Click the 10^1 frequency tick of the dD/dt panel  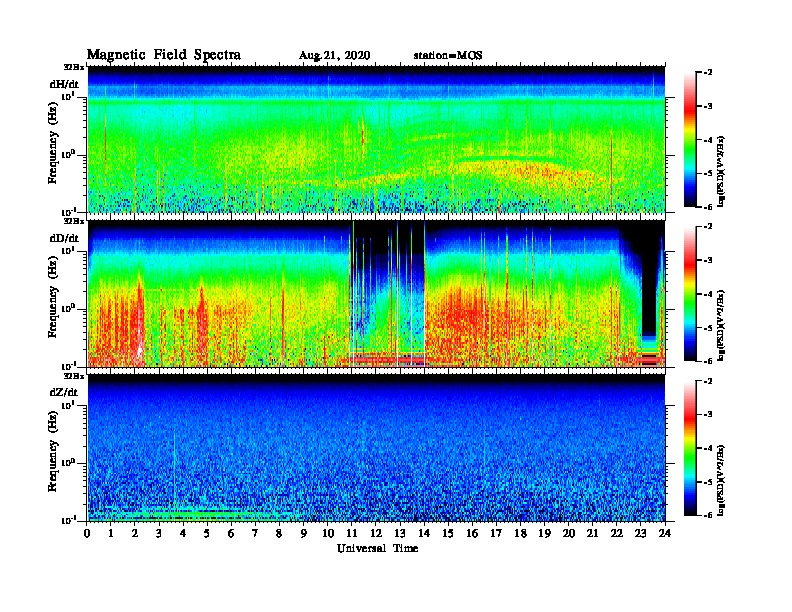[67, 250]
